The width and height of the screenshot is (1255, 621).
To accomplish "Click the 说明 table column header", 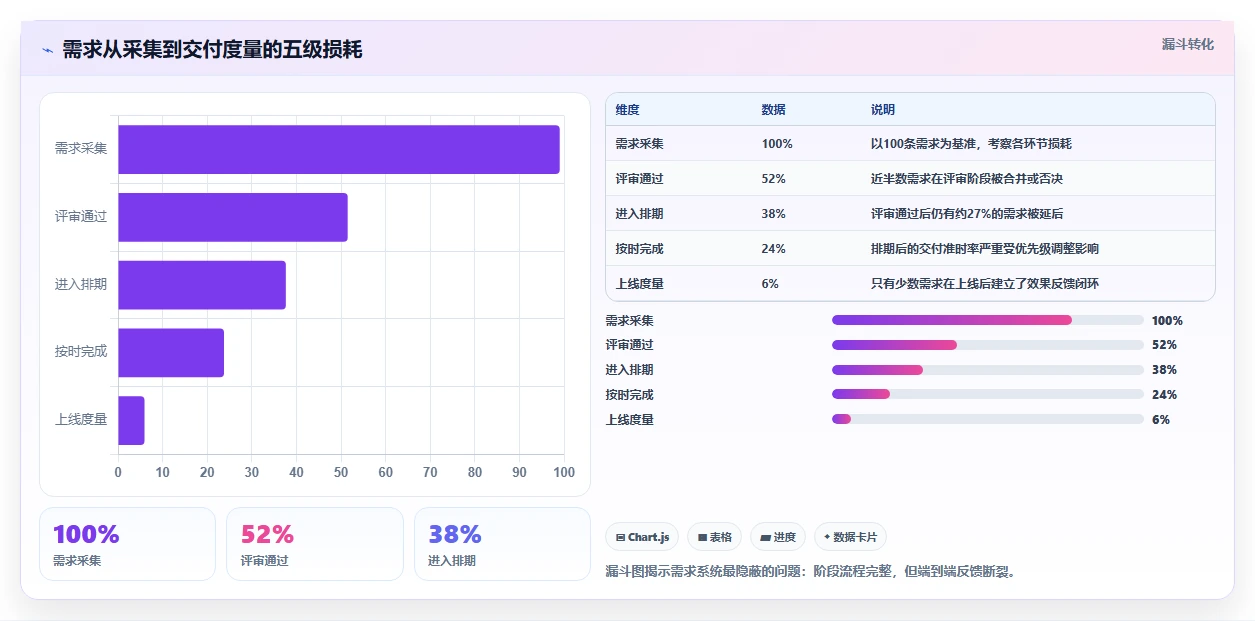I will click(x=883, y=109).
